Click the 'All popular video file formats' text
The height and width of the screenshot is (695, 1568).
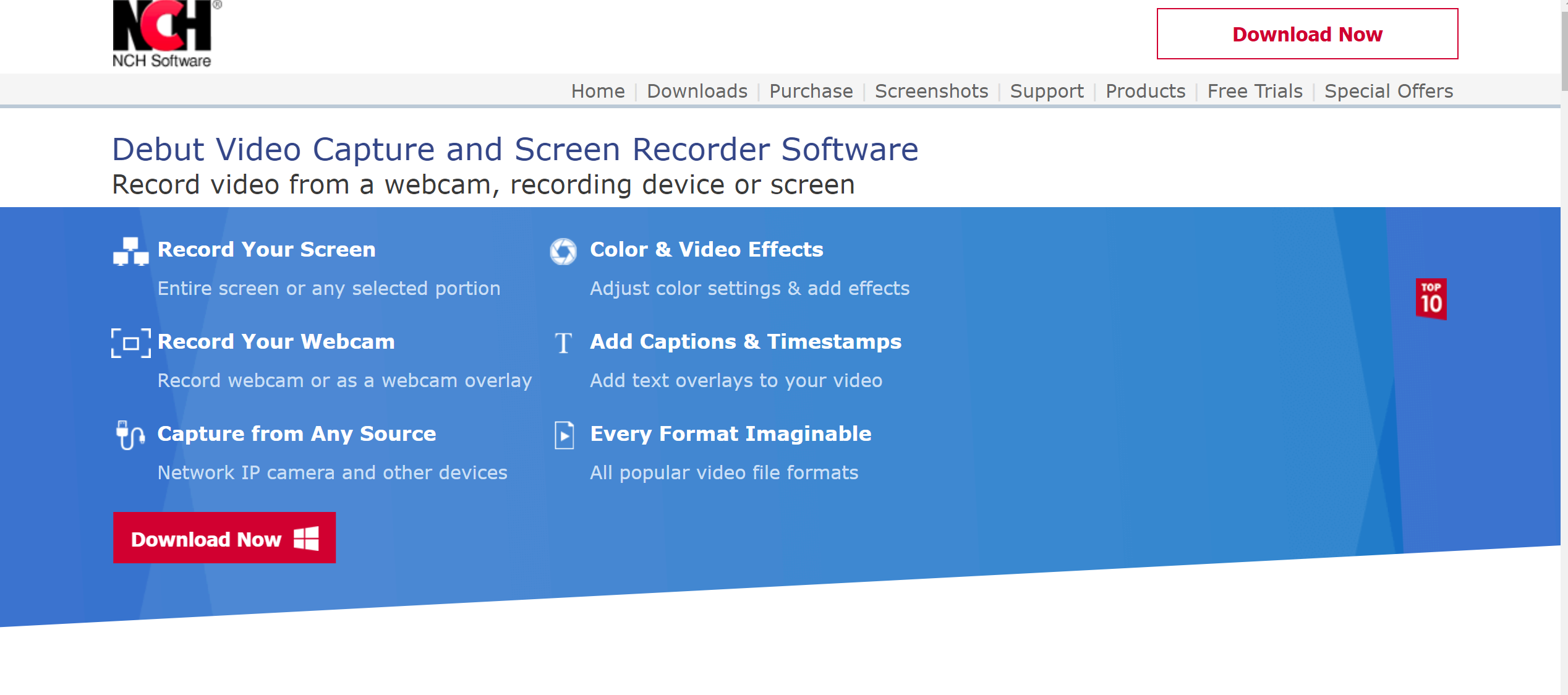tap(724, 473)
